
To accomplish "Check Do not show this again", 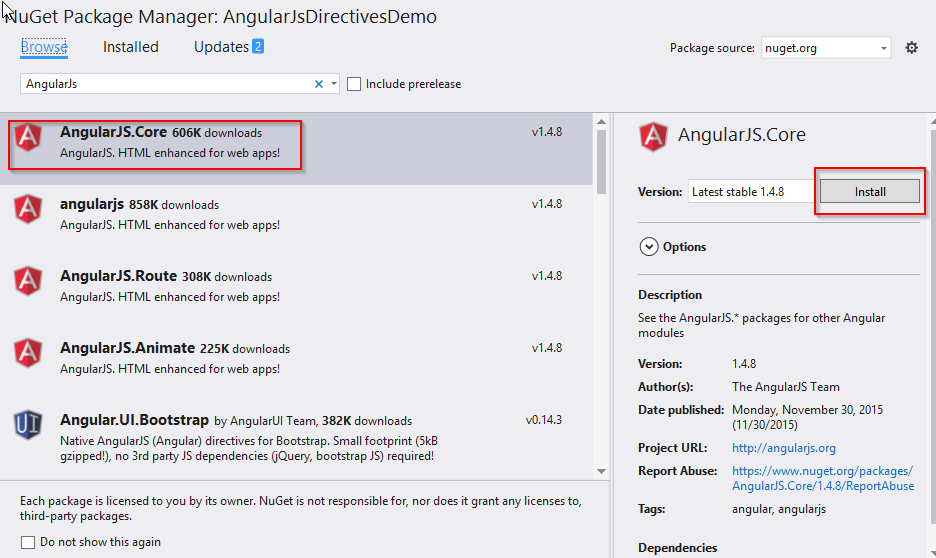I will [x=27, y=542].
